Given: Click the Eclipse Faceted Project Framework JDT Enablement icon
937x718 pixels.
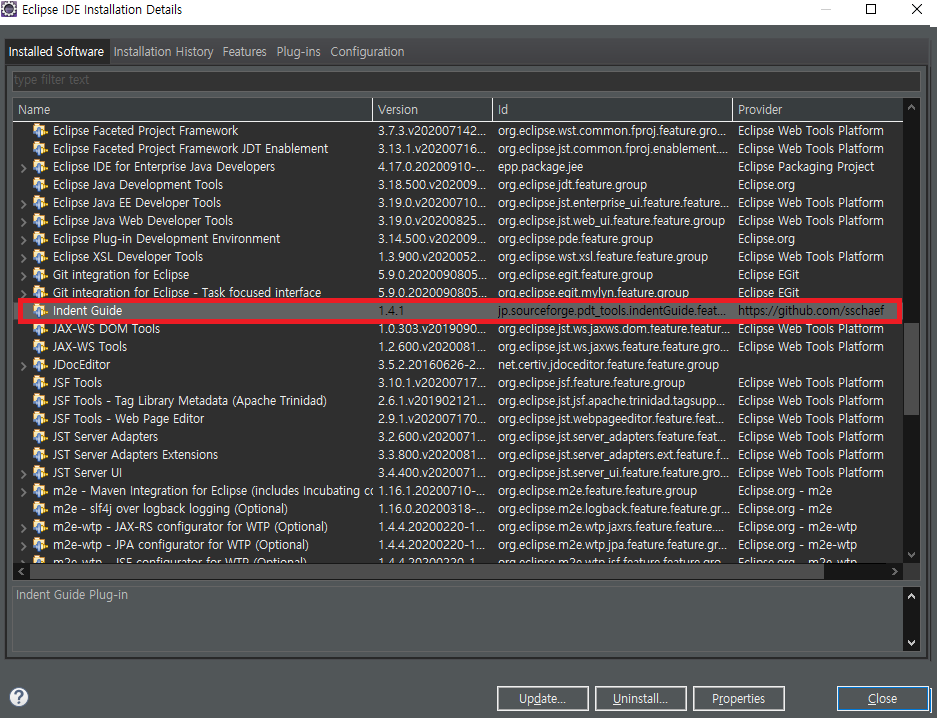Looking at the screenshot, I should point(40,148).
